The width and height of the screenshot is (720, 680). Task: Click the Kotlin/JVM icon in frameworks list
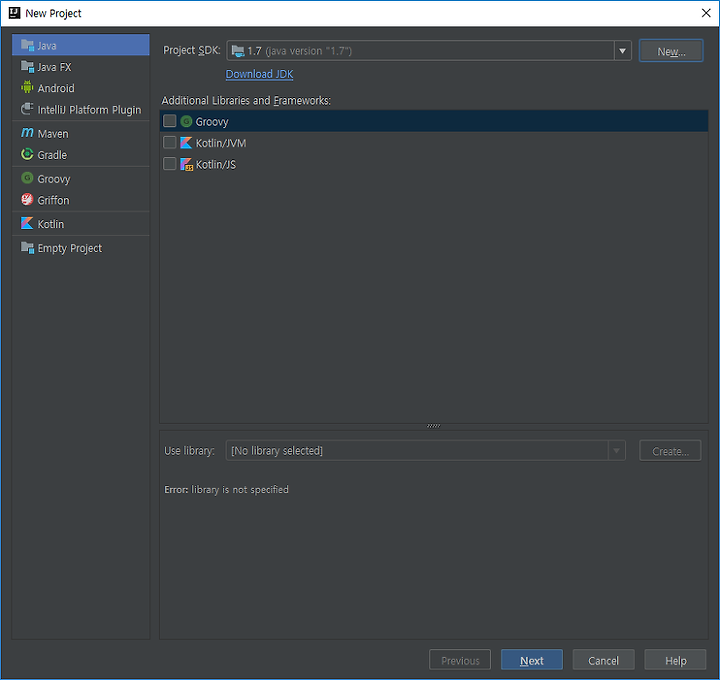tap(186, 143)
